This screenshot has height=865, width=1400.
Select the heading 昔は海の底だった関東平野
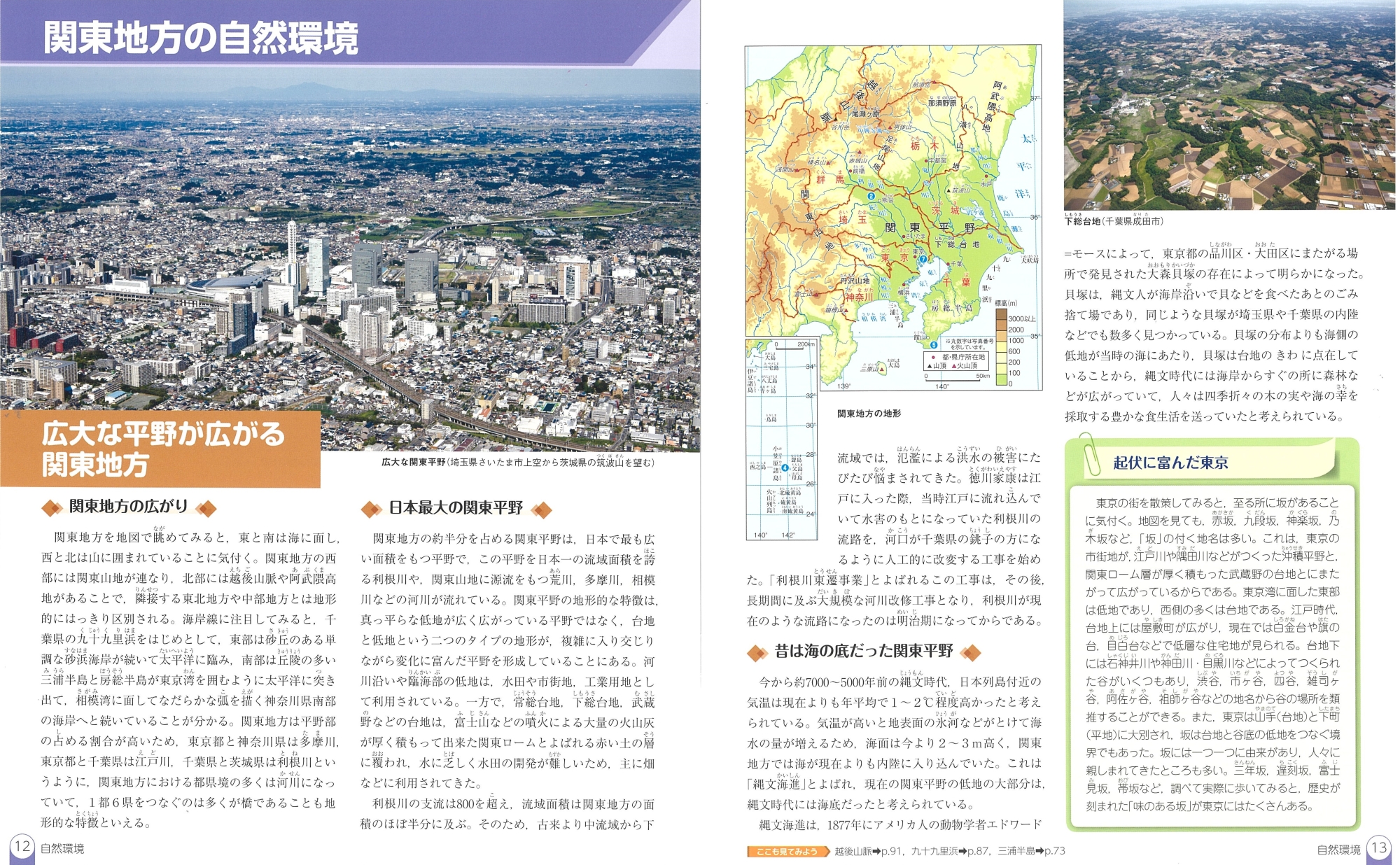point(864,652)
